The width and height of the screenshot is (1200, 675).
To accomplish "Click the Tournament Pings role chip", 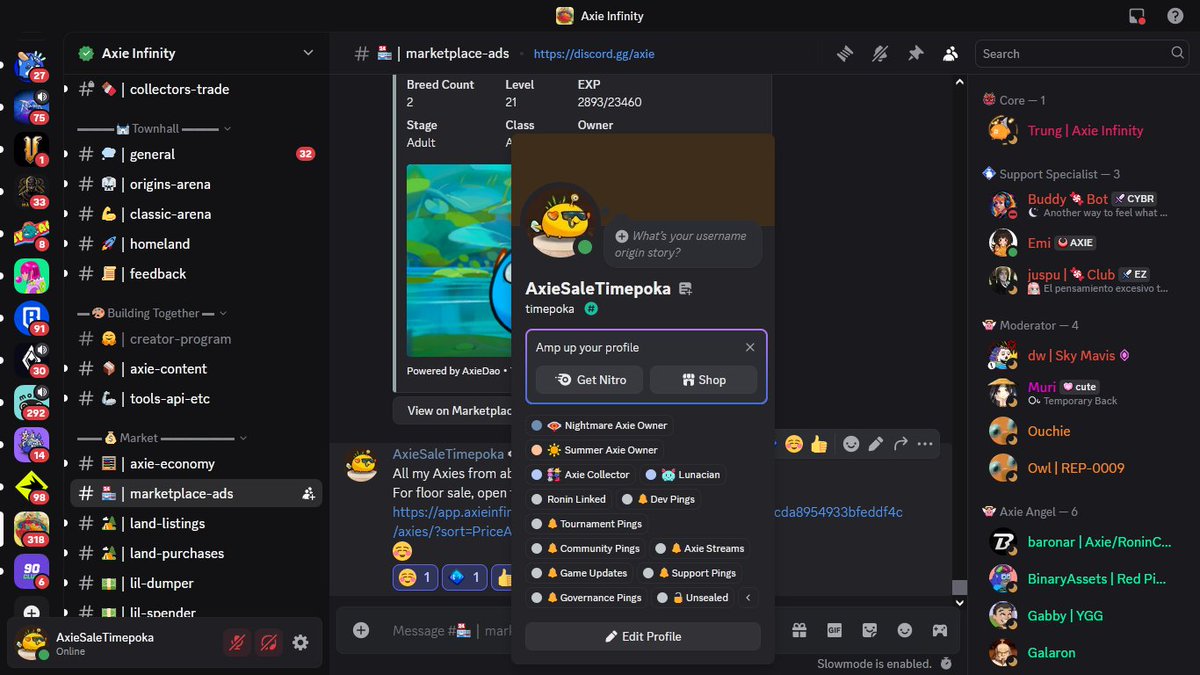I will [587, 524].
